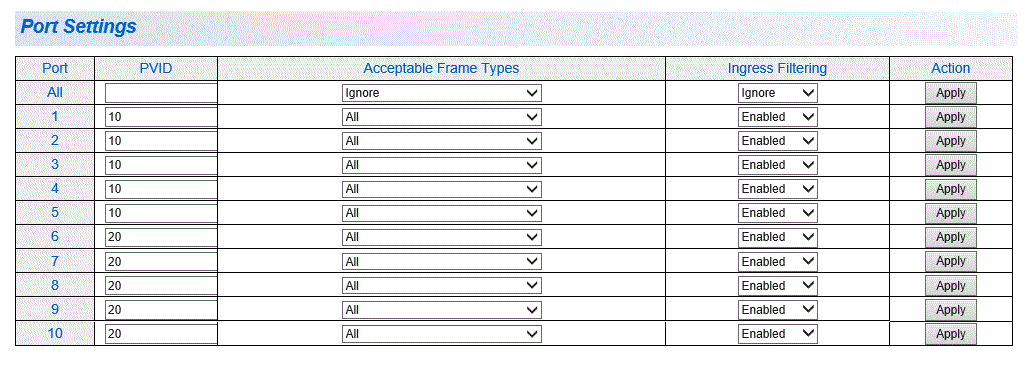Screen dimensions: 1027x367
Task: Apply settings for port 10
Action: (950, 334)
